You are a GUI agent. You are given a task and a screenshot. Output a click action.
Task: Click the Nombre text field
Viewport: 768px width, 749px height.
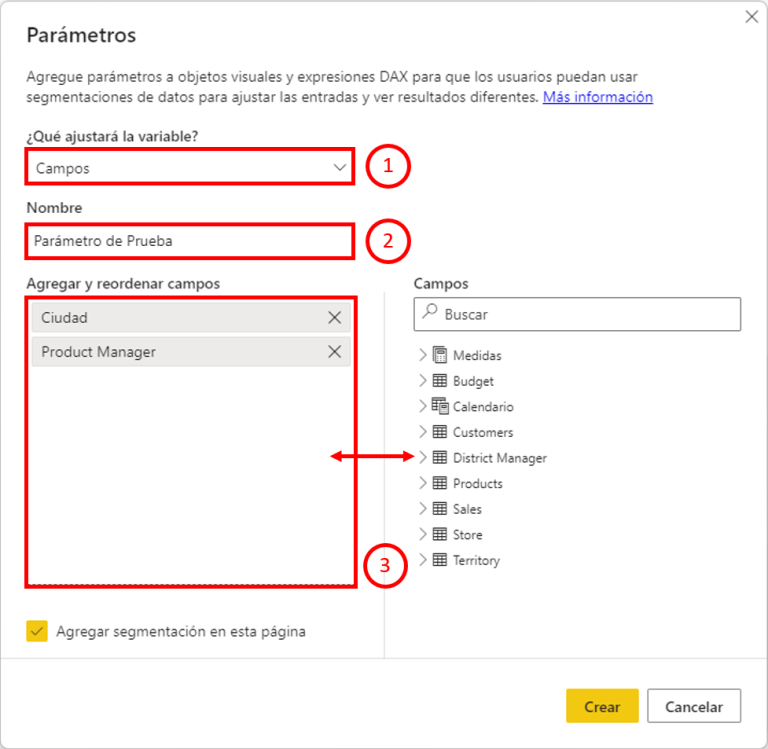coord(190,241)
